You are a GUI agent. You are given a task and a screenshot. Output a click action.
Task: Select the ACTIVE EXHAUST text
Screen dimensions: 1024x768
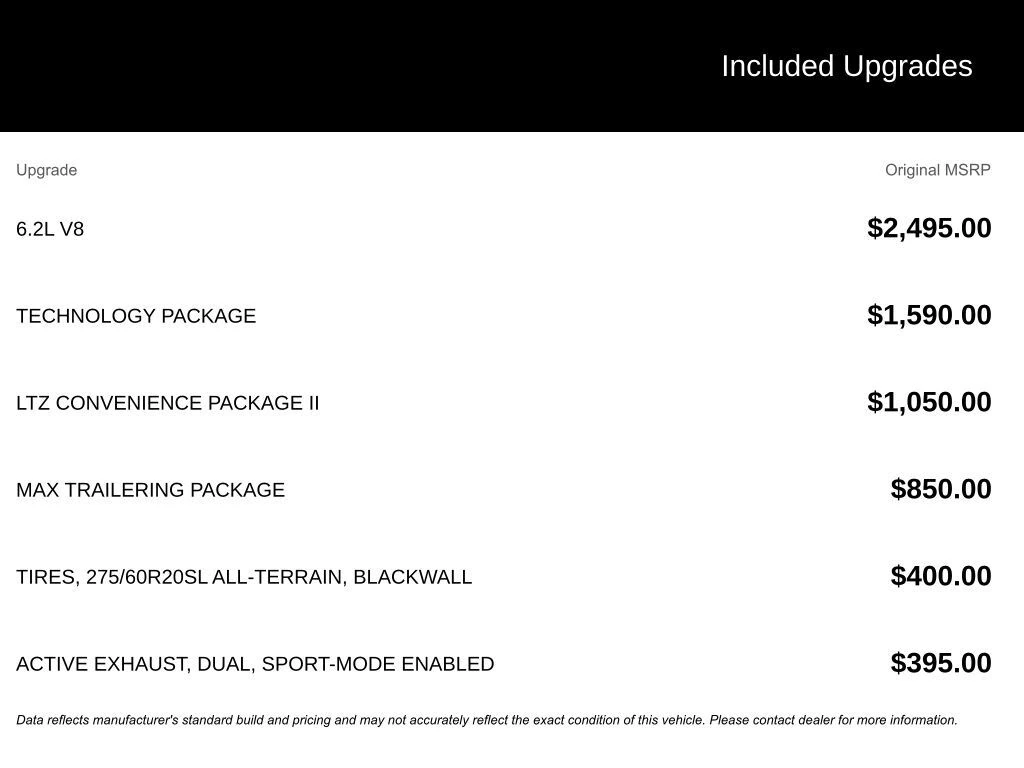[x=102, y=664]
